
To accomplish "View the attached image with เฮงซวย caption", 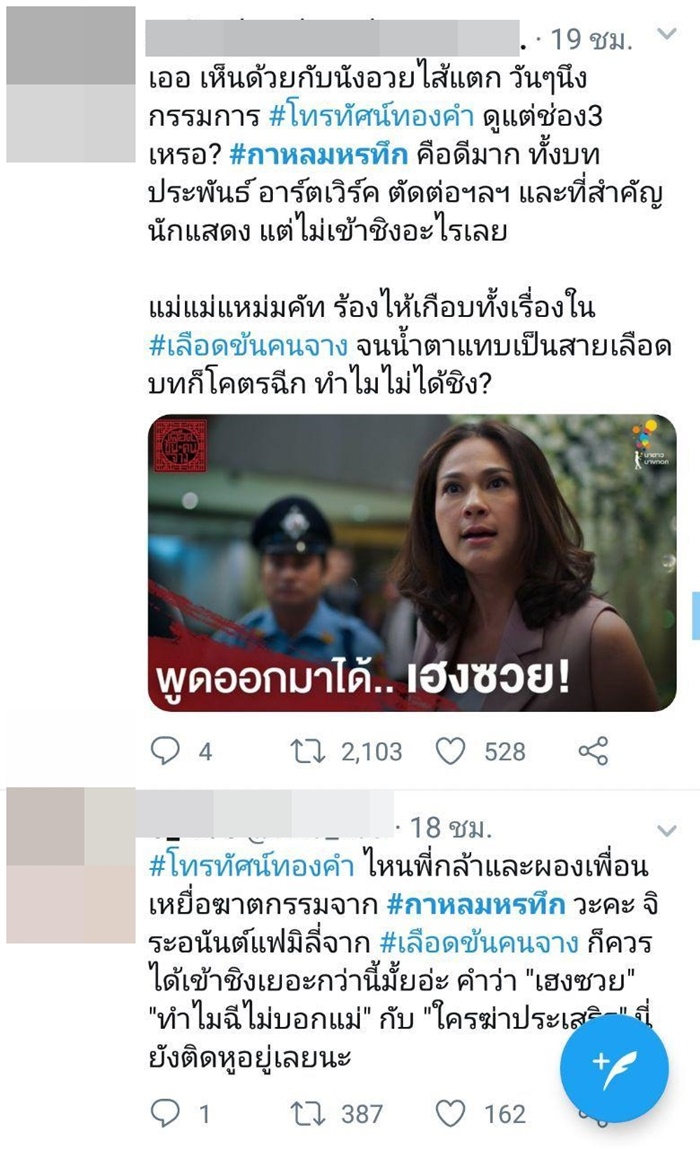I will pyautogui.click(x=412, y=563).
